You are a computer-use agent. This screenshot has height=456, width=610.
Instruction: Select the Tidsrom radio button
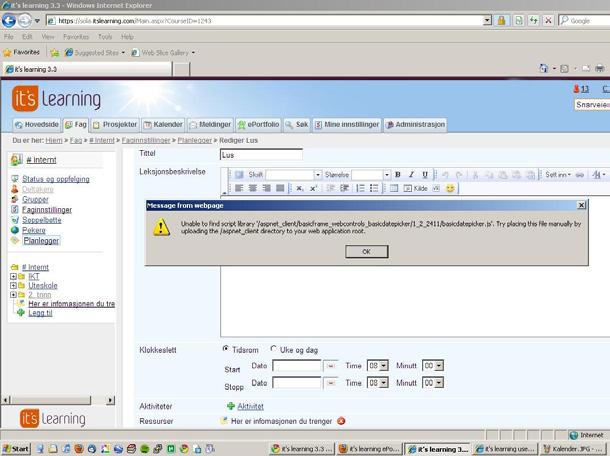pos(225,349)
